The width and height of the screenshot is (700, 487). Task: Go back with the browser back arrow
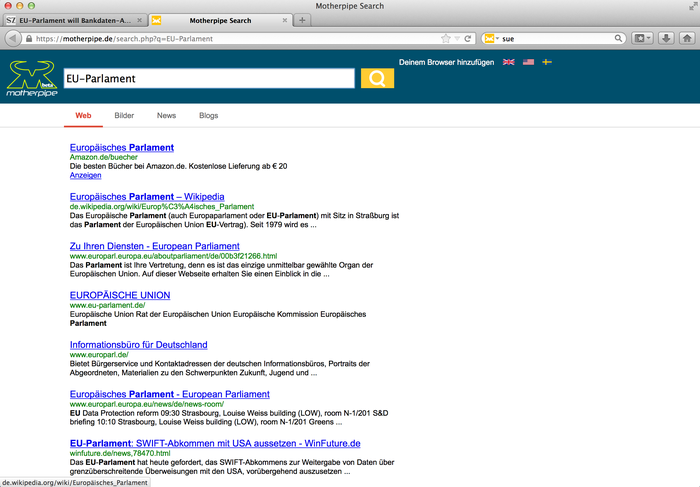click(x=13, y=38)
